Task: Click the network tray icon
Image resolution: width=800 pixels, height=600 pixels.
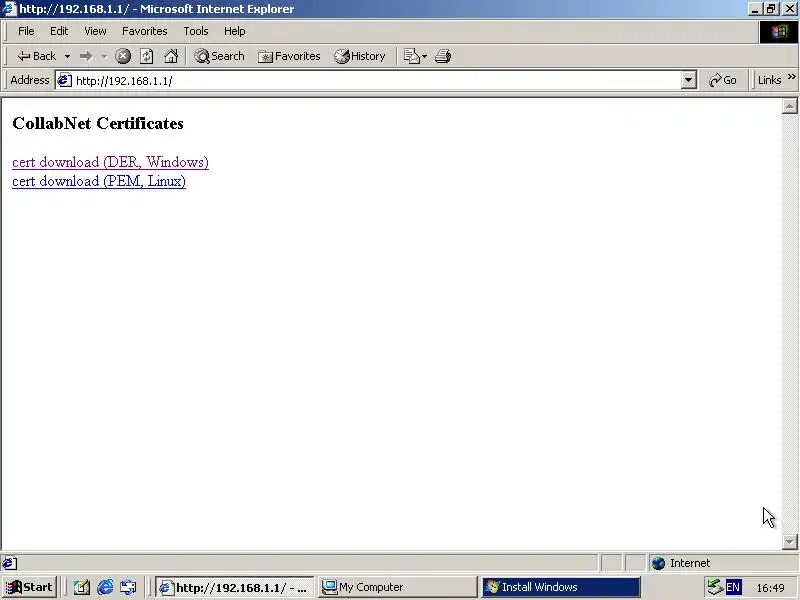Action: click(715, 587)
